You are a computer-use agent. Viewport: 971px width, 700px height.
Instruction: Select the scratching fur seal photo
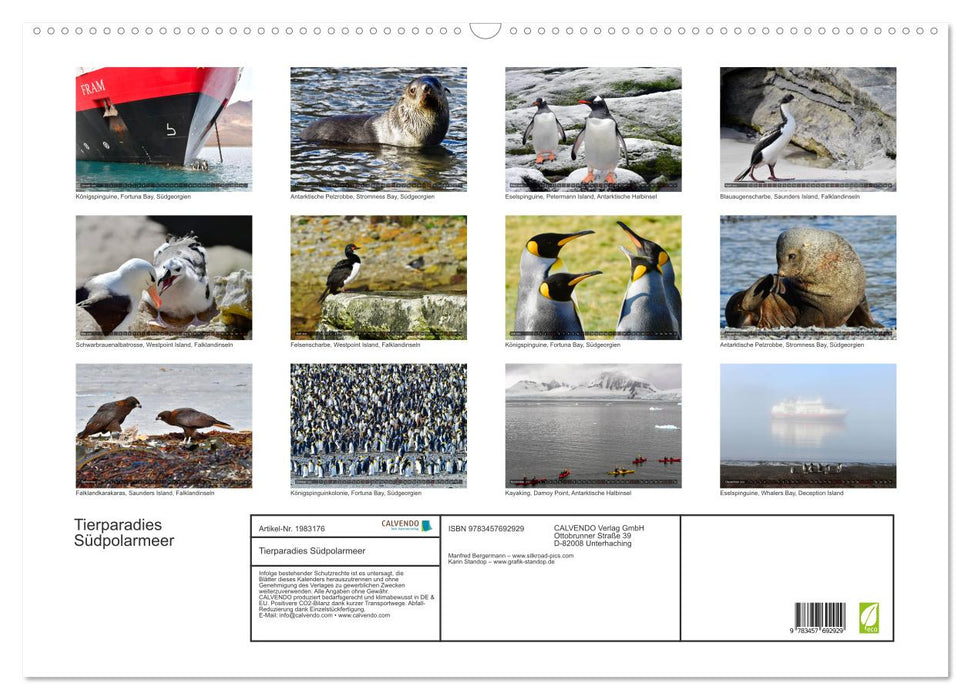click(808, 277)
